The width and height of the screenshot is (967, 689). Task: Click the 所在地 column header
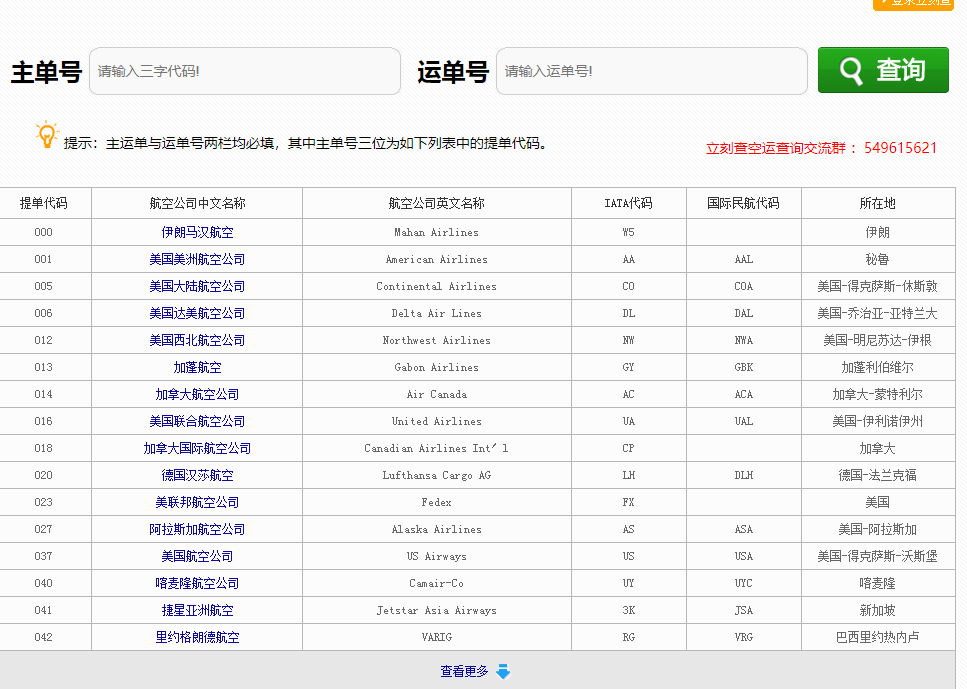point(878,204)
